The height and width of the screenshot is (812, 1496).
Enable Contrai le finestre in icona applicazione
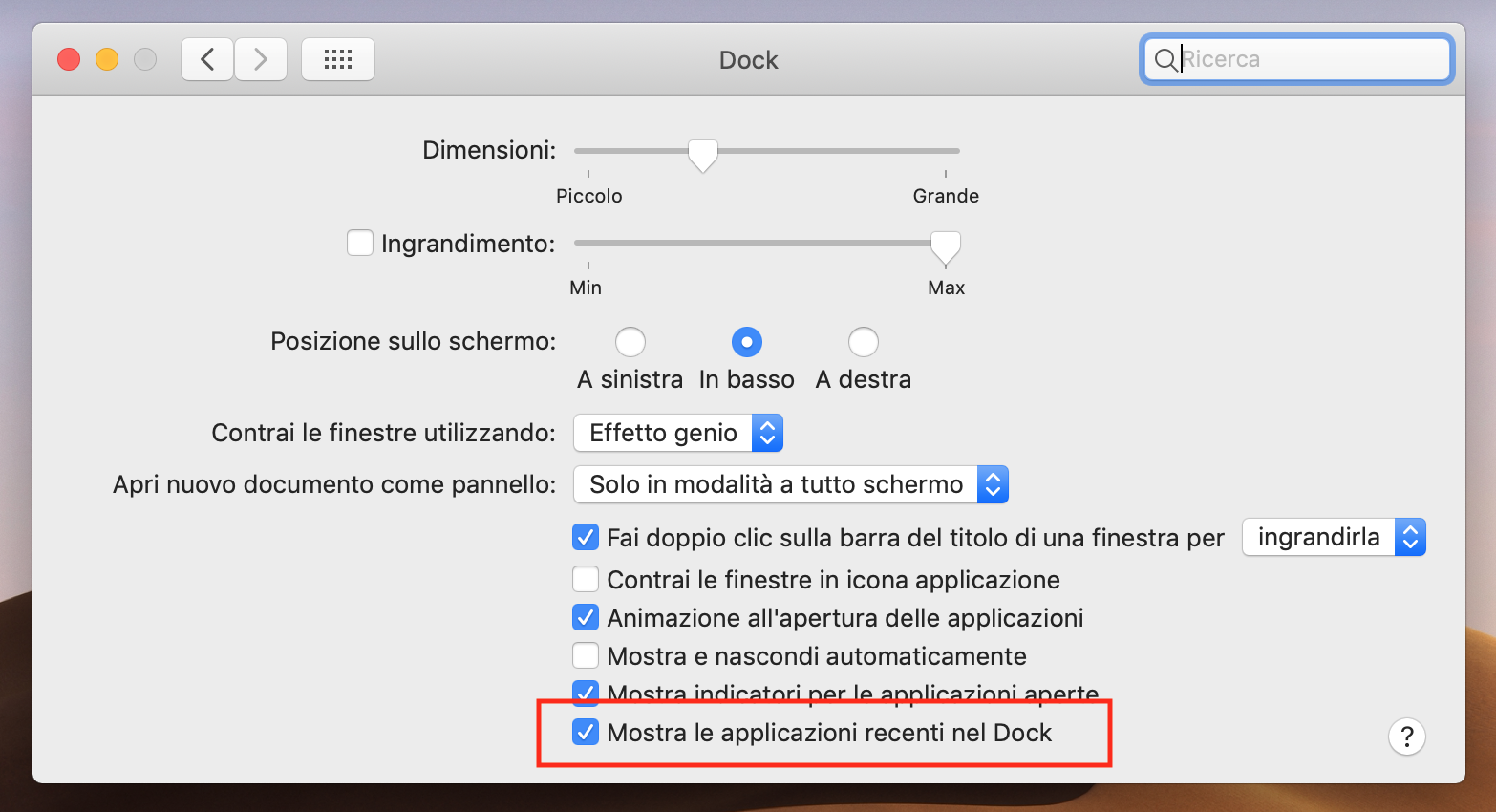coord(586,579)
